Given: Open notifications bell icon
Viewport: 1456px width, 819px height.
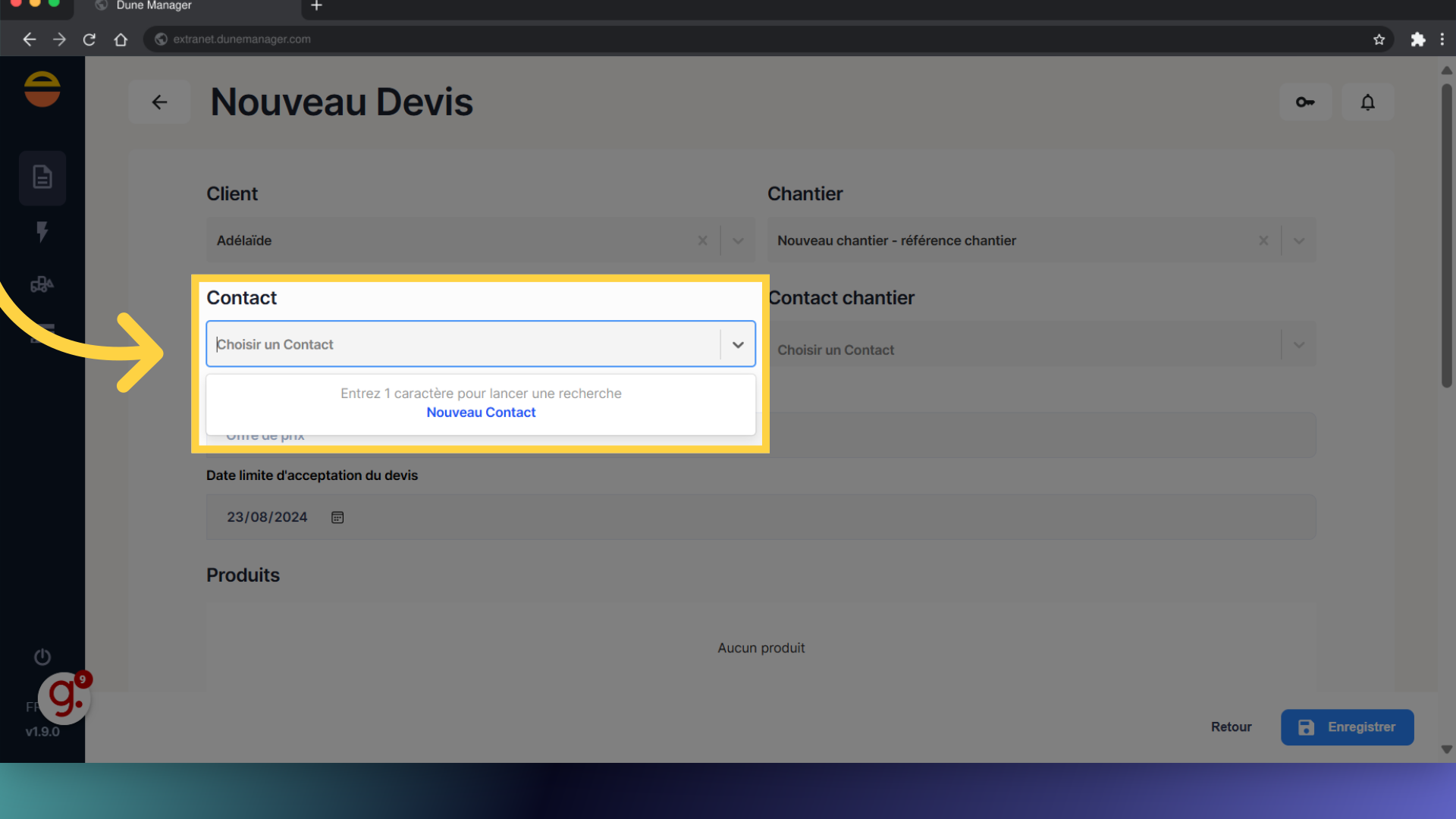Looking at the screenshot, I should pos(1367,102).
